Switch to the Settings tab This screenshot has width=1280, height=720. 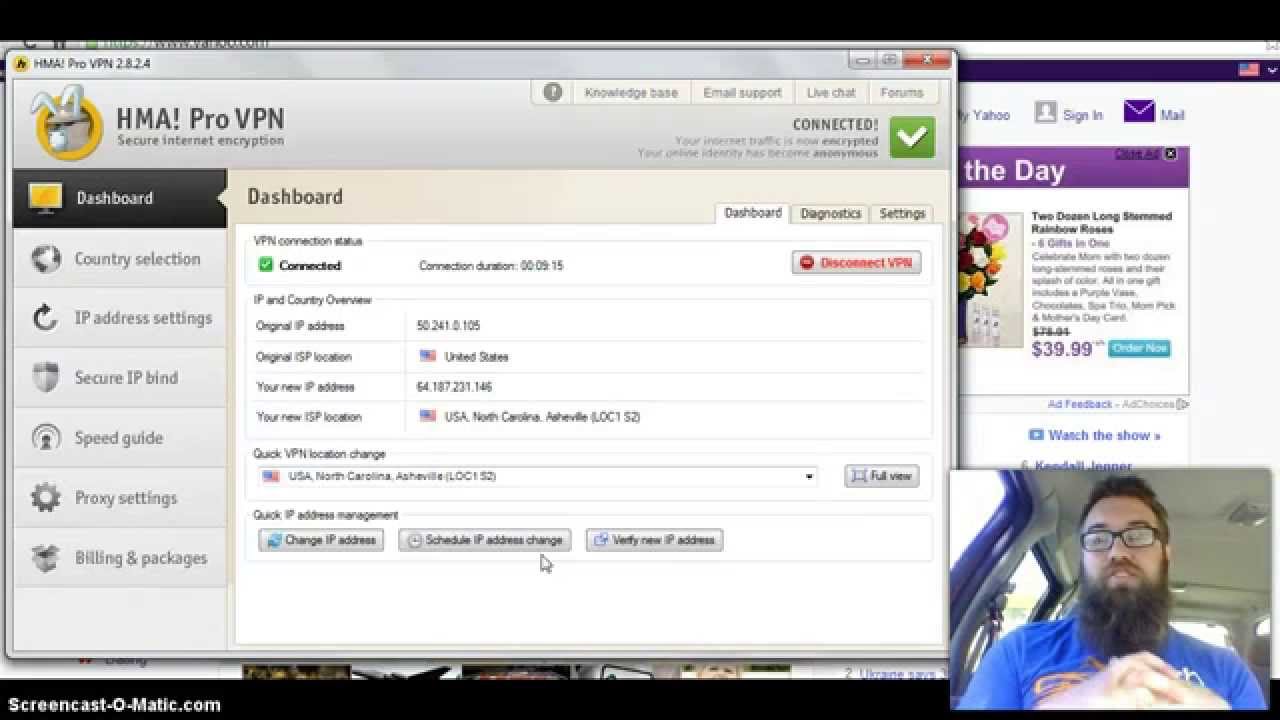pyautogui.click(x=902, y=213)
